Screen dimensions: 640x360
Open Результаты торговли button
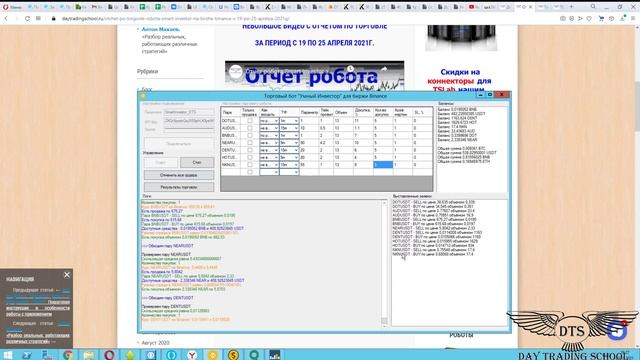[x=179, y=187]
